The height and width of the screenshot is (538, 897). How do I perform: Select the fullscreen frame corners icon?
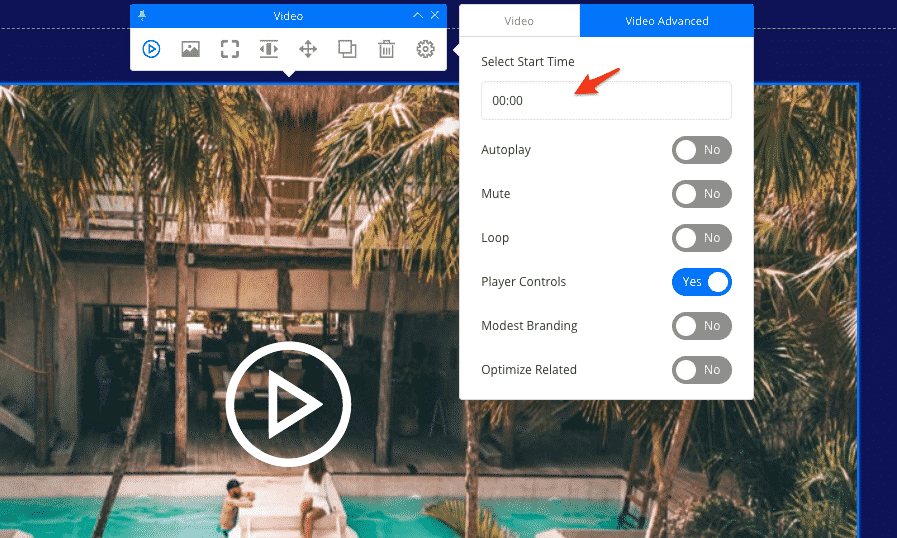click(x=230, y=49)
